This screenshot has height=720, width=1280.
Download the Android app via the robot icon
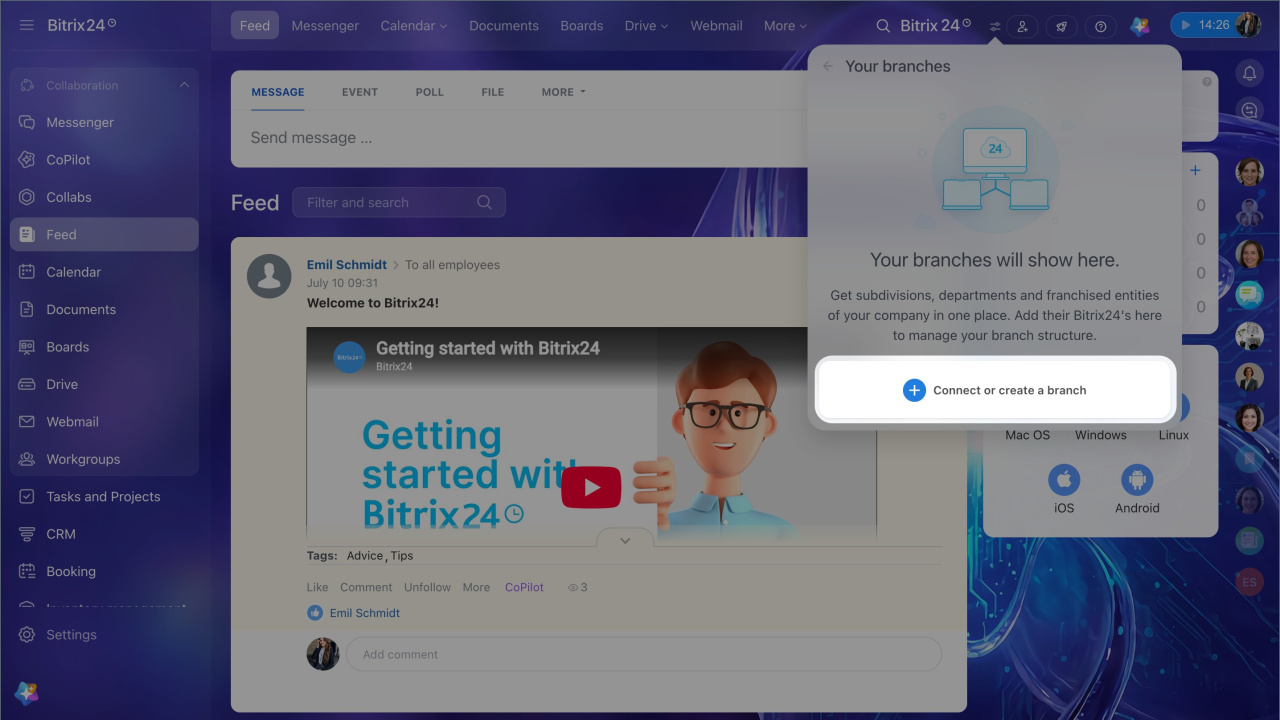[1137, 480]
